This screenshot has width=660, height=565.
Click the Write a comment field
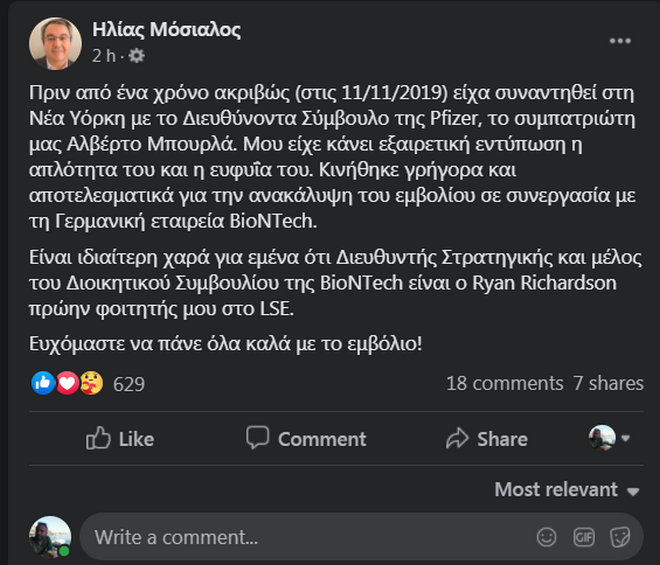point(300,537)
